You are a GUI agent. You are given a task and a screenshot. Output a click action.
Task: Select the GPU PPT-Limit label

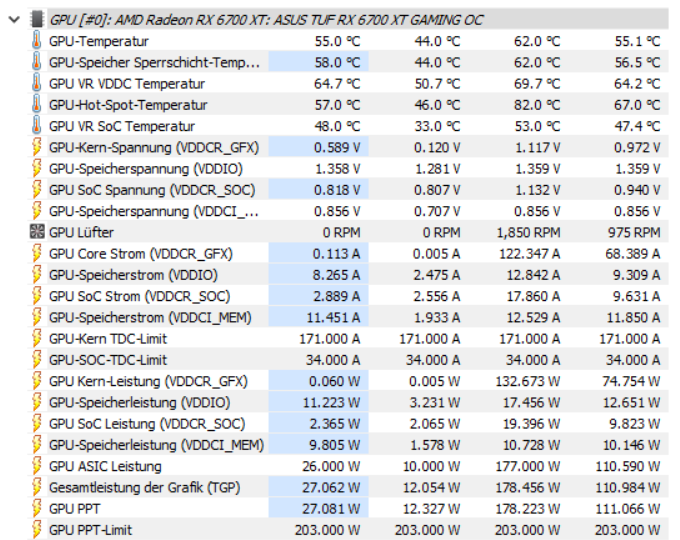90,530
